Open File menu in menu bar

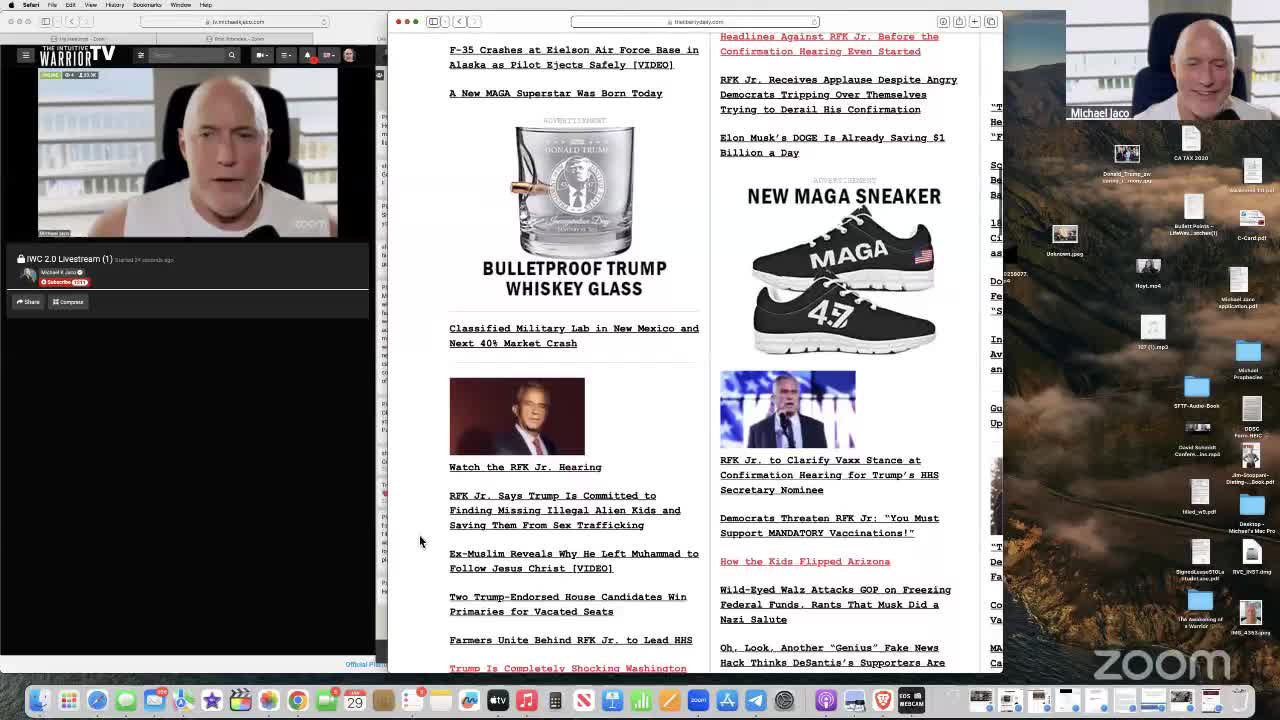pyautogui.click(x=52, y=5)
